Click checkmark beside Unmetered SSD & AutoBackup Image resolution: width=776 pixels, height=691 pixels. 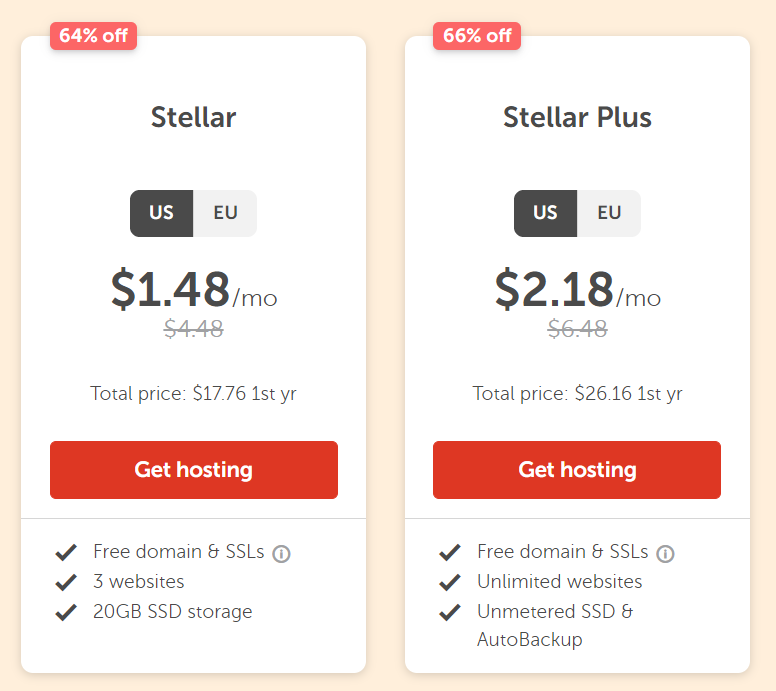[450, 612]
